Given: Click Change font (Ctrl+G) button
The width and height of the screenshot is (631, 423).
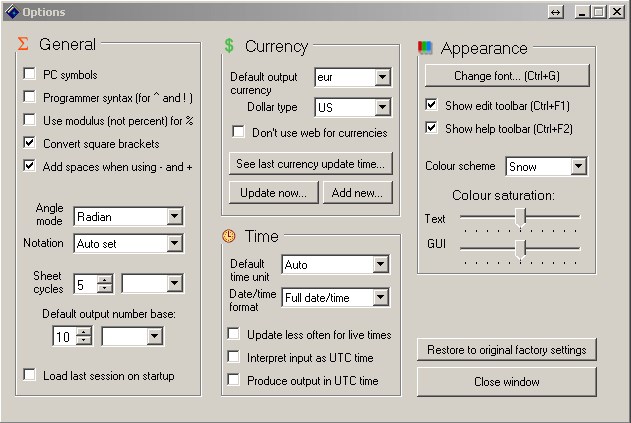Looking at the screenshot, I should coord(507,76).
